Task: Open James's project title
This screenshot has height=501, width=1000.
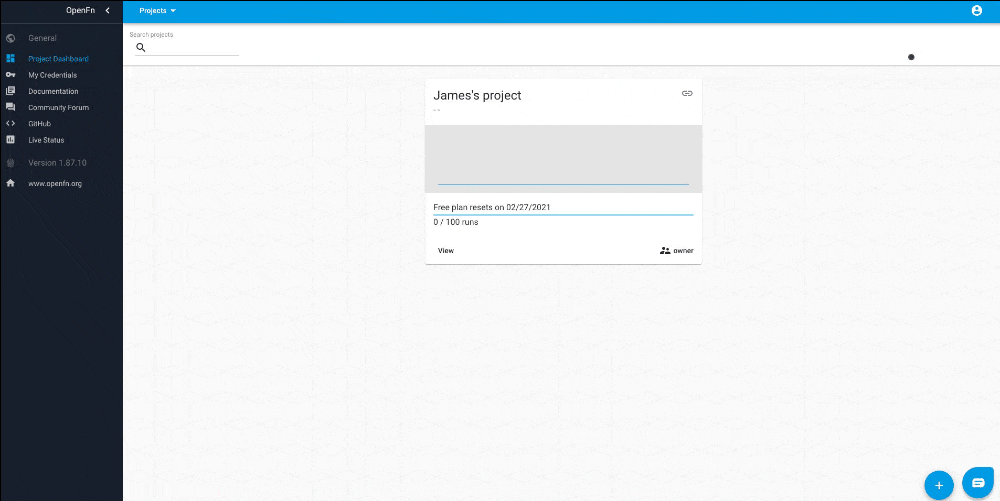Action: point(477,96)
